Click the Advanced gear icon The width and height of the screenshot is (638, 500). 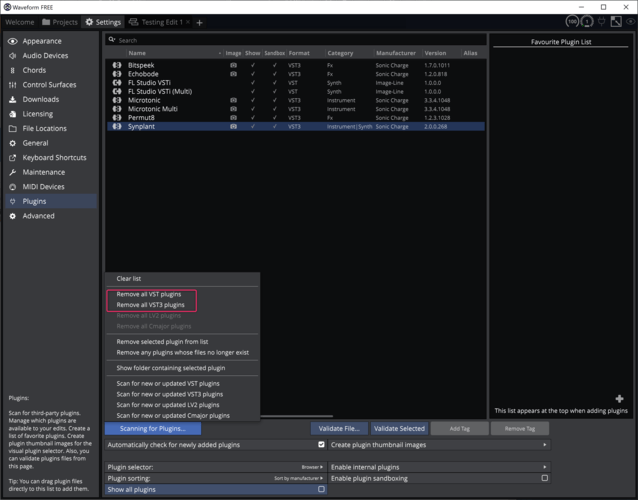[13, 216]
